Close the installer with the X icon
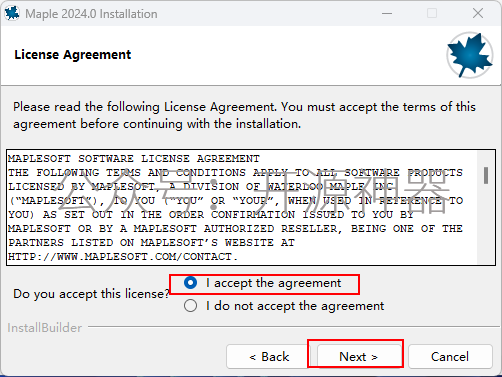The width and height of the screenshot is (502, 377). tap(478, 13)
